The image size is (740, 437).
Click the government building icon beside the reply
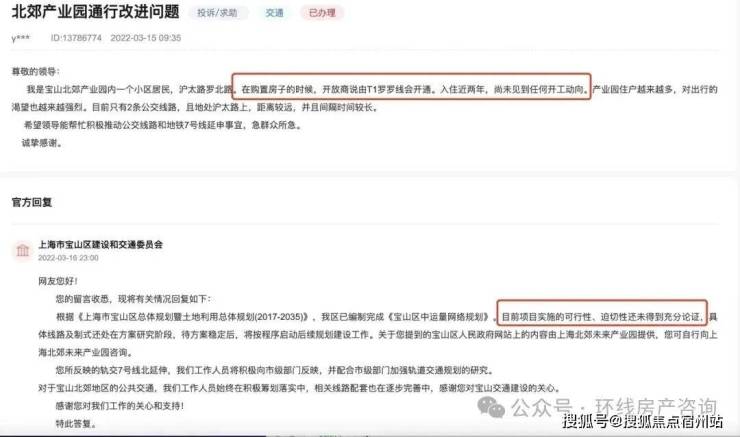coord(23,250)
